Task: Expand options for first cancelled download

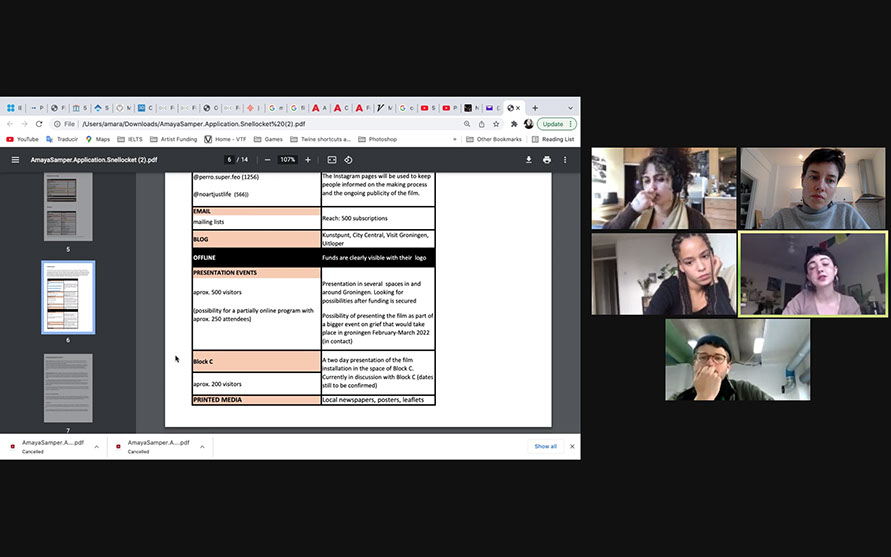Action: click(97, 447)
